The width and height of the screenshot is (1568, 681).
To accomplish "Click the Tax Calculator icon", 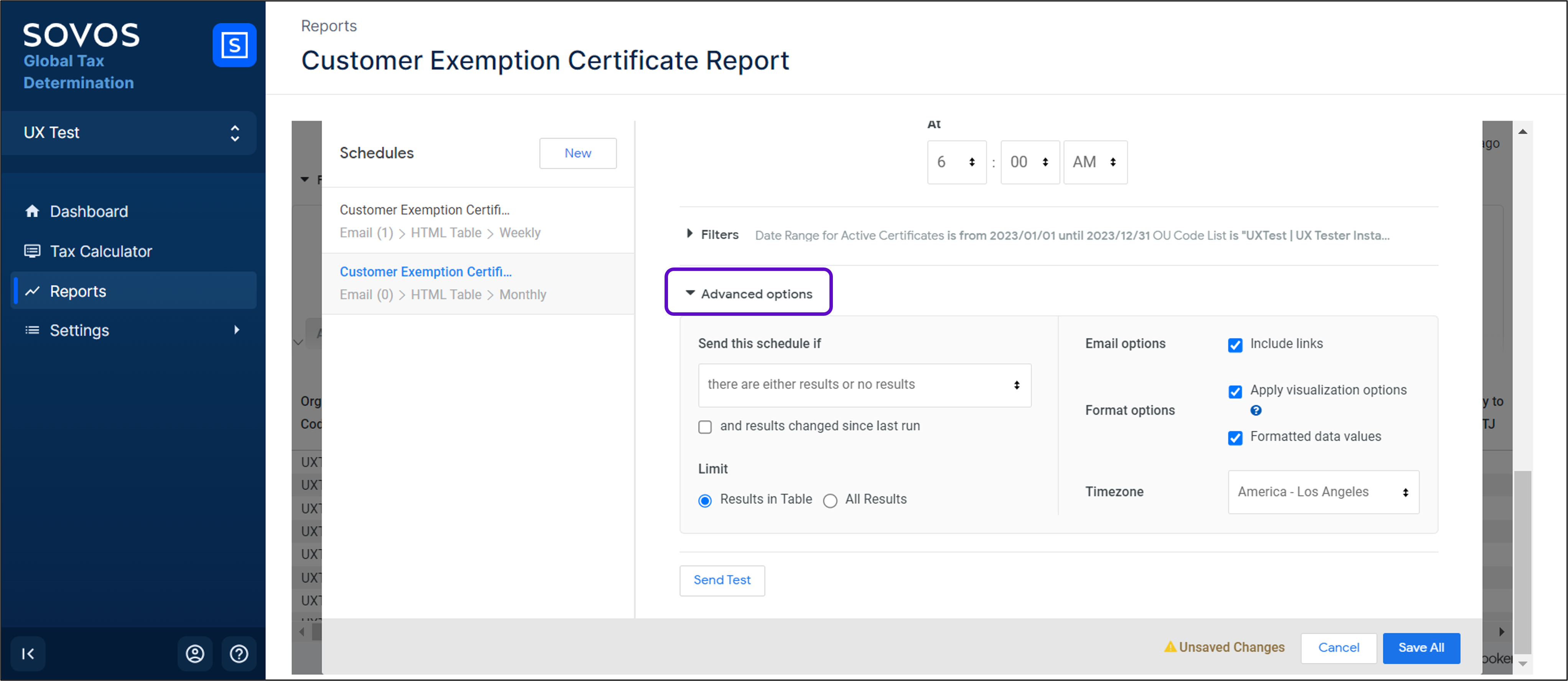I will point(32,251).
